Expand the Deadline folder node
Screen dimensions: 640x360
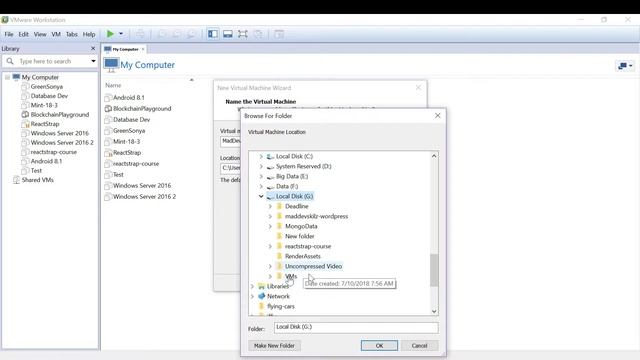(270, 207)
